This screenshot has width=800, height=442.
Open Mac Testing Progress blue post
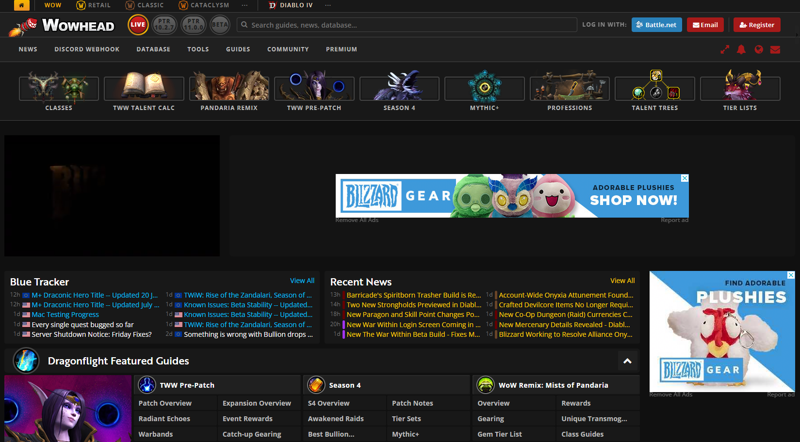click(x=65, y=314)
